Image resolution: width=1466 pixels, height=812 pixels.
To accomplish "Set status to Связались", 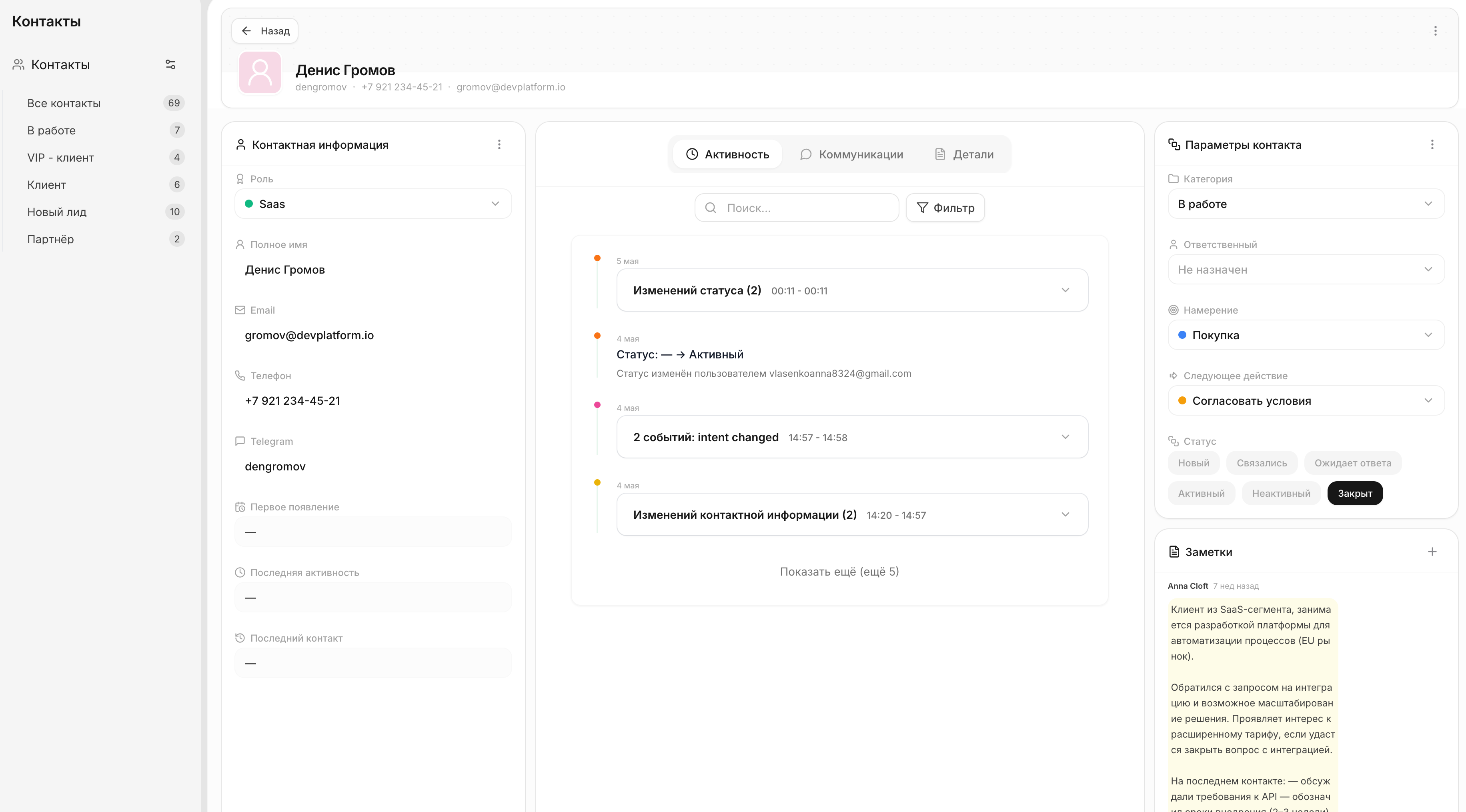I will 1262,463.
